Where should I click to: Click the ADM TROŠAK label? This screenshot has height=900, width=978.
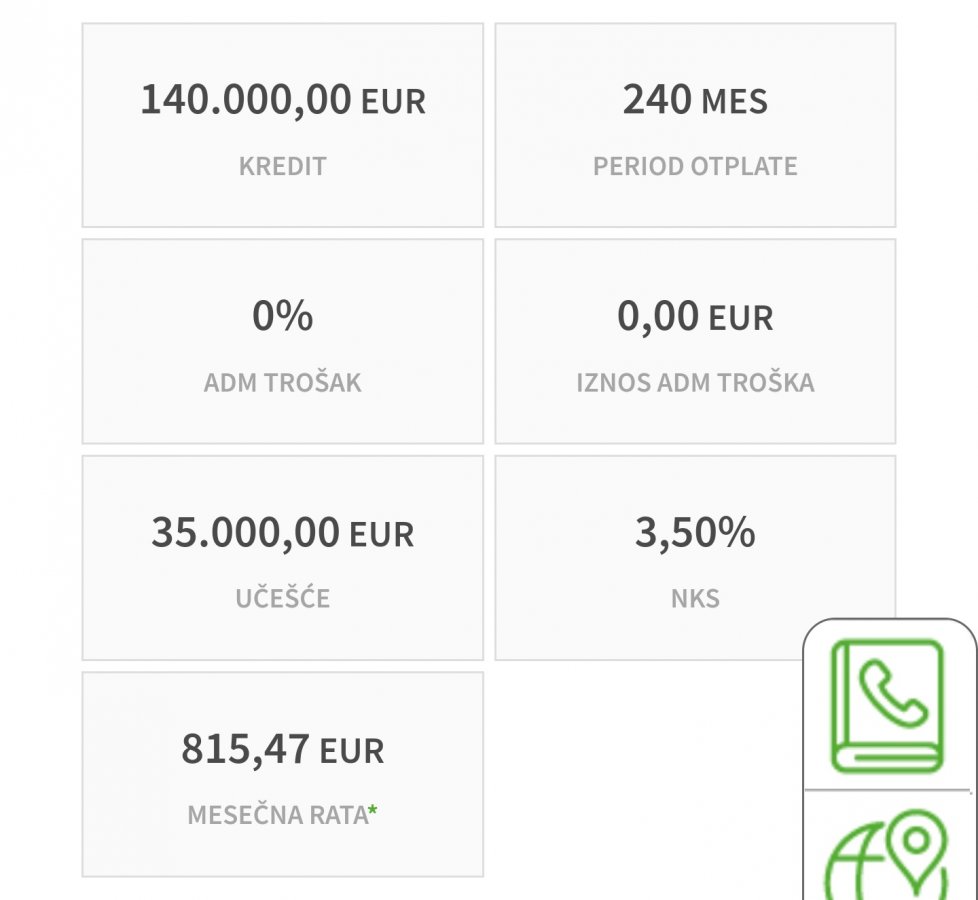click(x=282, y=382)
